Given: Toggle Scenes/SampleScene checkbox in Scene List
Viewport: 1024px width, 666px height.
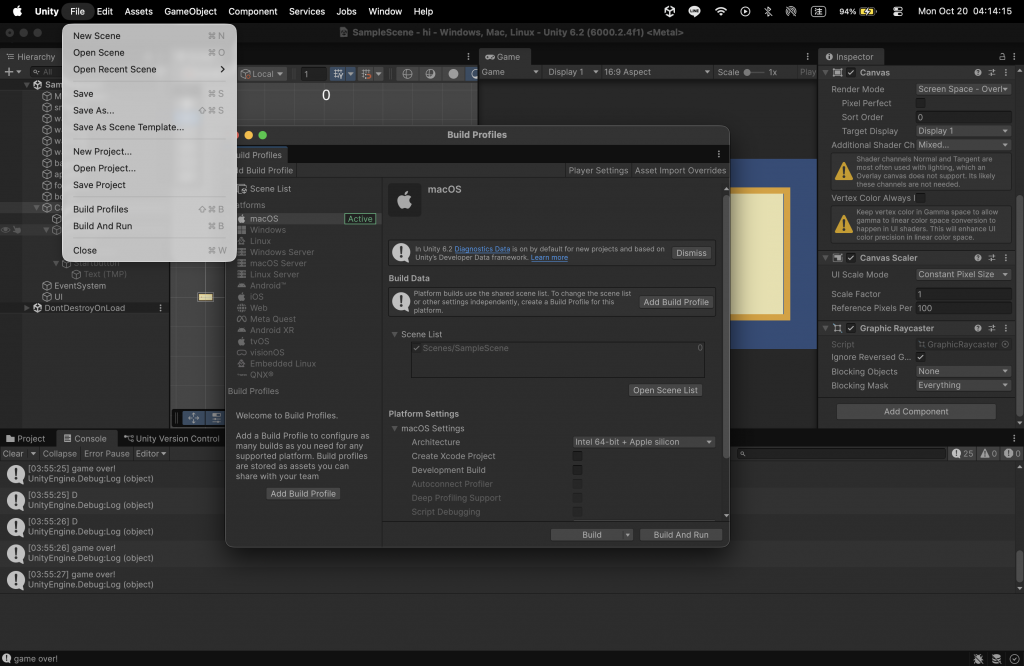Looking at the screenshot, I should tap(417, 348).
